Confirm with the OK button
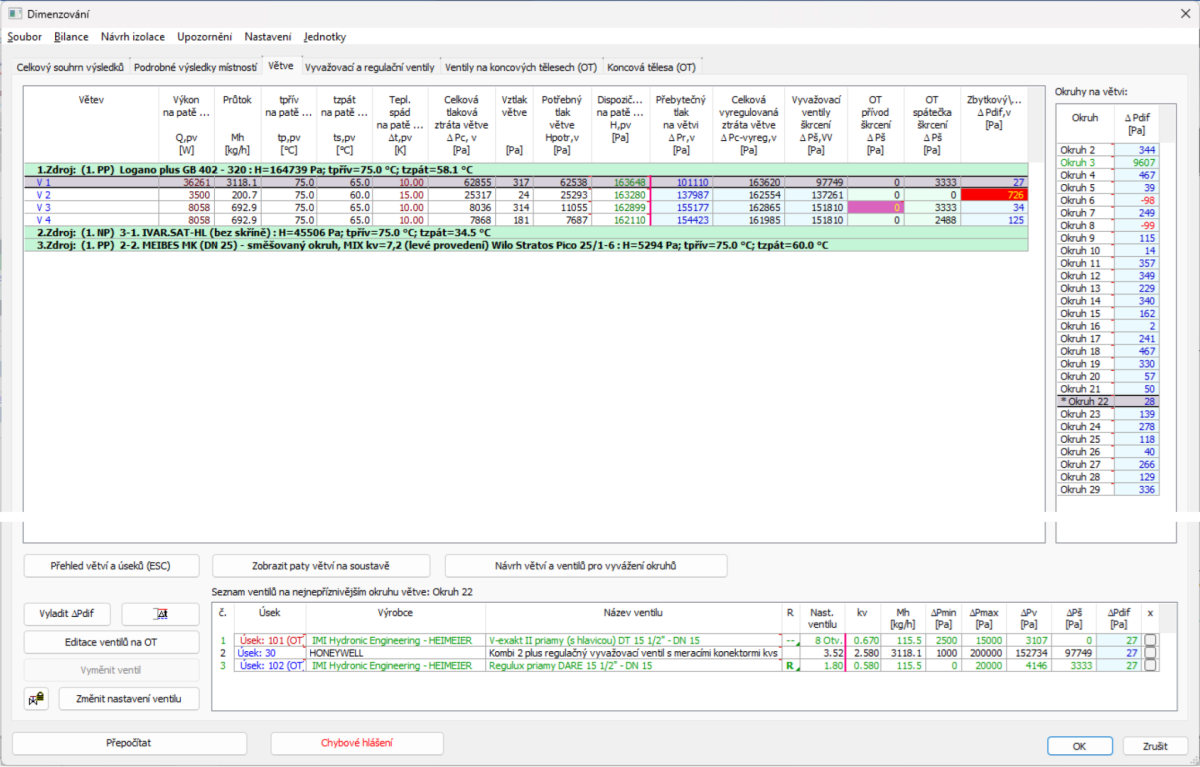This screenshot has width=1200, height=767. pyautogui.click(x=1080, y=746)
